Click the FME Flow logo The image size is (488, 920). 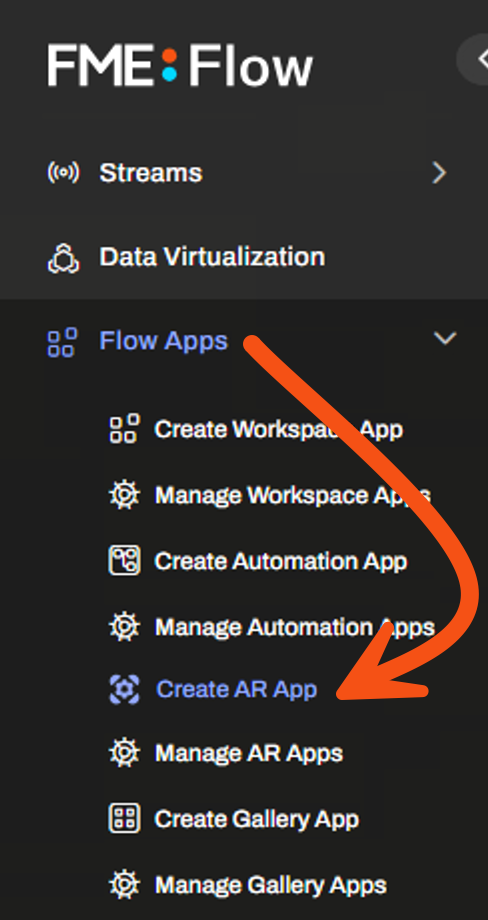coord(180,66)
